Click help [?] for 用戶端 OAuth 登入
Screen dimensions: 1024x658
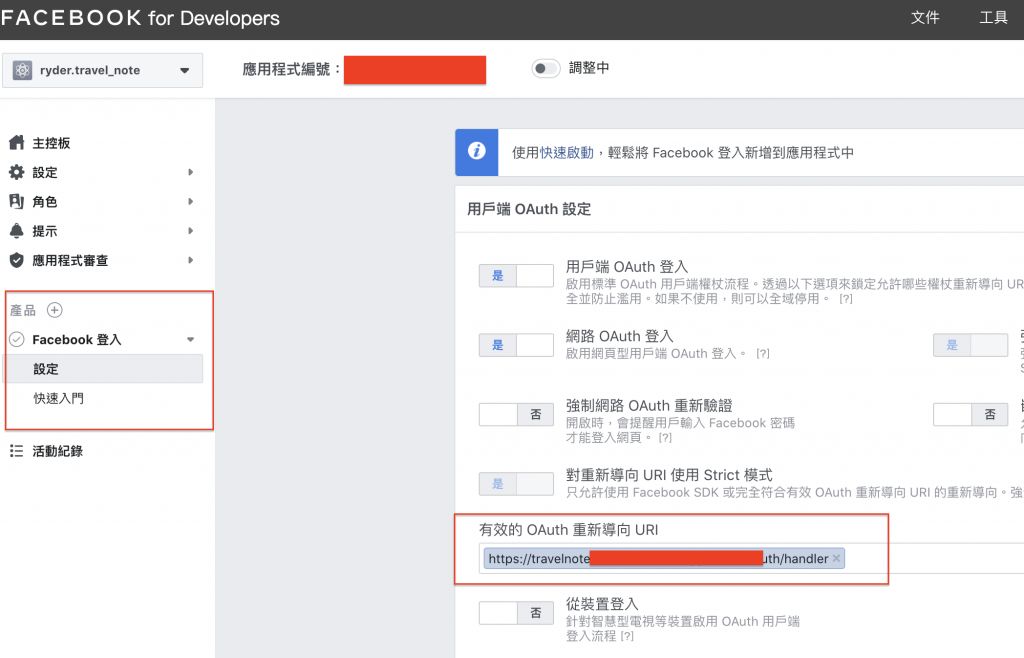[x=846, y=299]
